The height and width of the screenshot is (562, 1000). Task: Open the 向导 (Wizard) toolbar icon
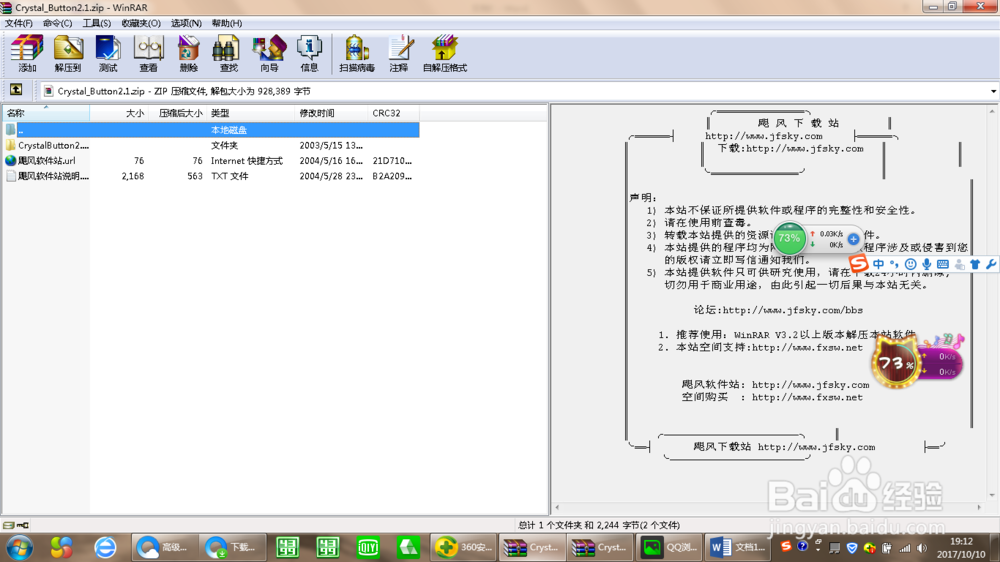click(x=269, y=54)
